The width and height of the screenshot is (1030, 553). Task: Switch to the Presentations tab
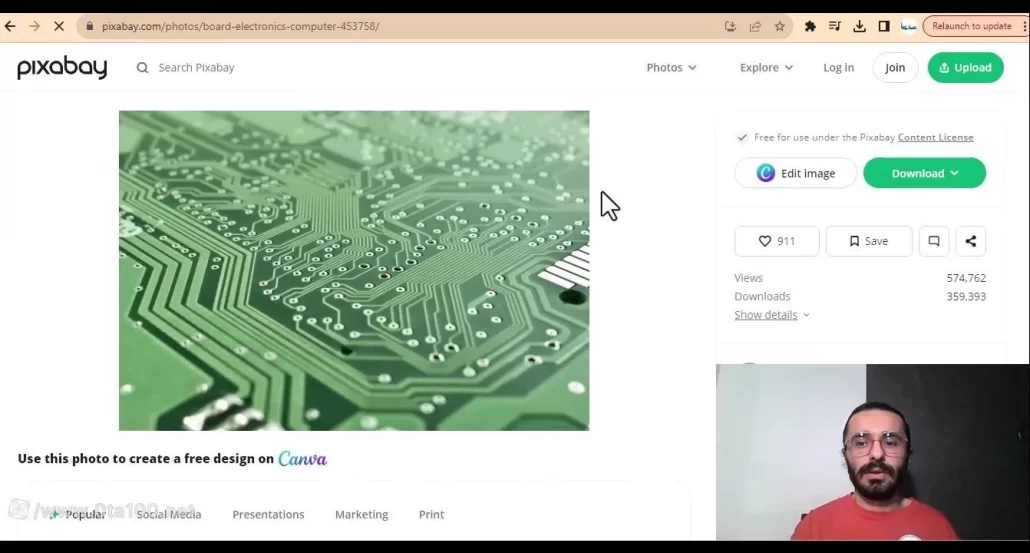coord(268,514)
